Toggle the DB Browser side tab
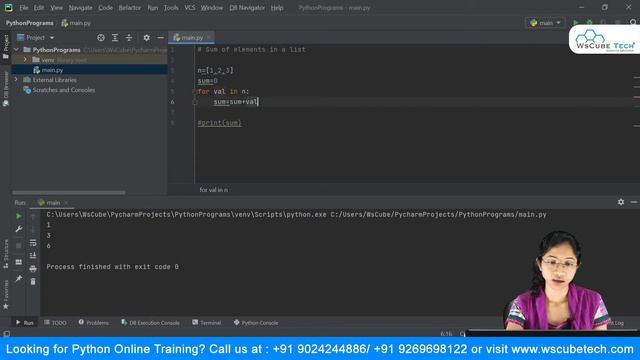The width and height of the screenshot is (640, 360). 6,89
